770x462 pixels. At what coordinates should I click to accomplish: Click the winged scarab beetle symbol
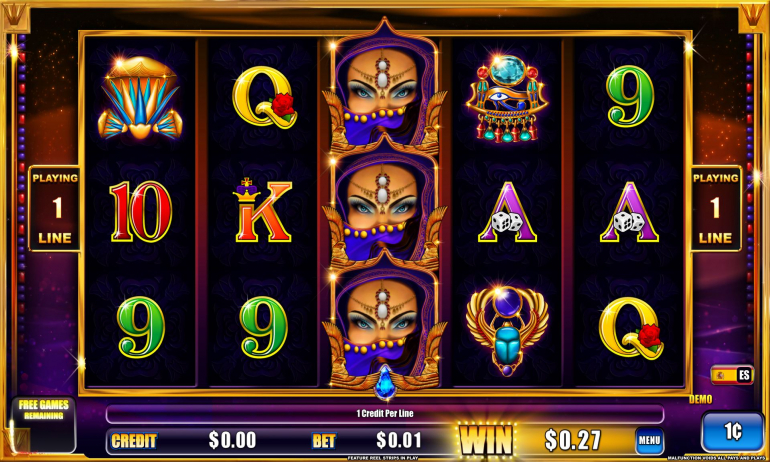tap(507, 329)
